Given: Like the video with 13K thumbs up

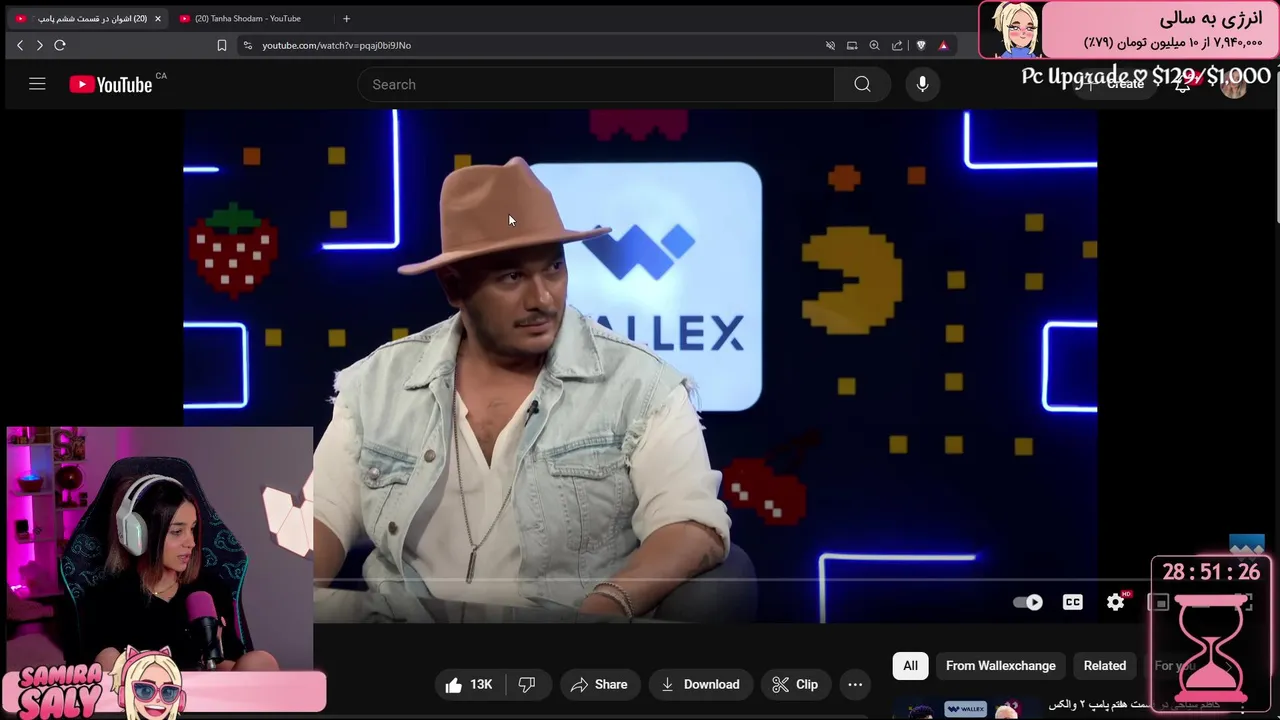Looking at the screenshot, I should 469,685.
